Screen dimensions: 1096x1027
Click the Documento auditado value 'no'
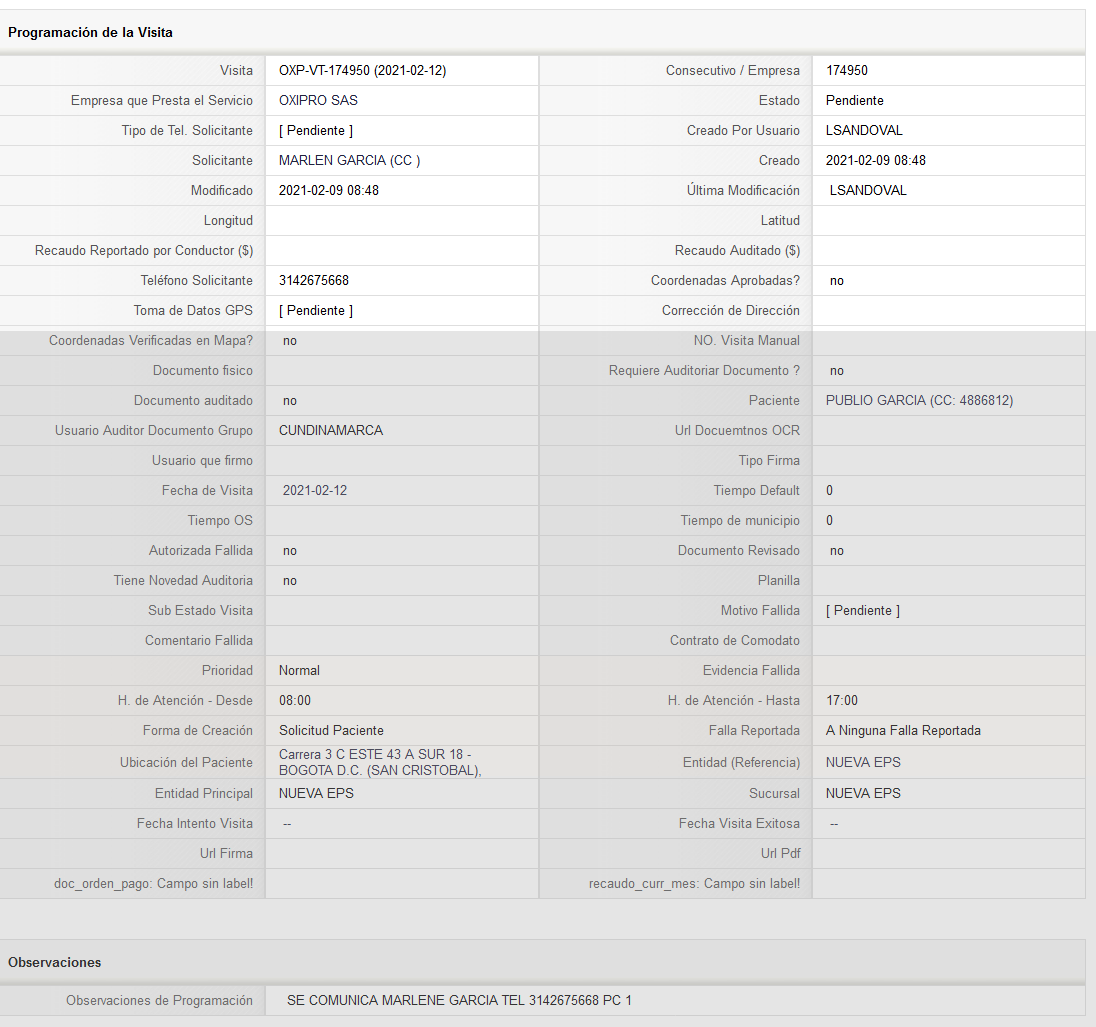tap(290, 401)
